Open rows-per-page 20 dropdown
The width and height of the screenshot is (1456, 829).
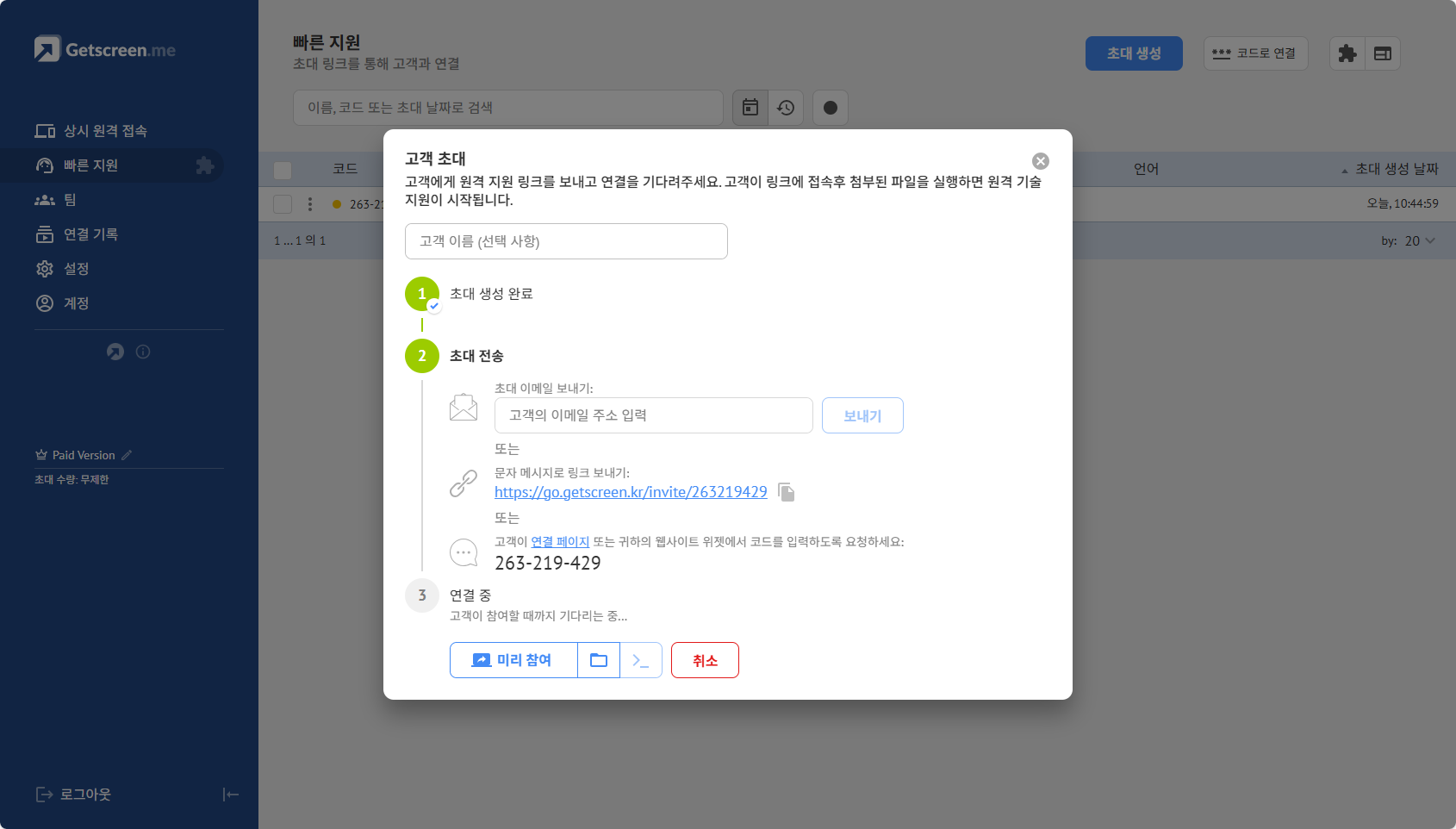[x=1420, y=240]
